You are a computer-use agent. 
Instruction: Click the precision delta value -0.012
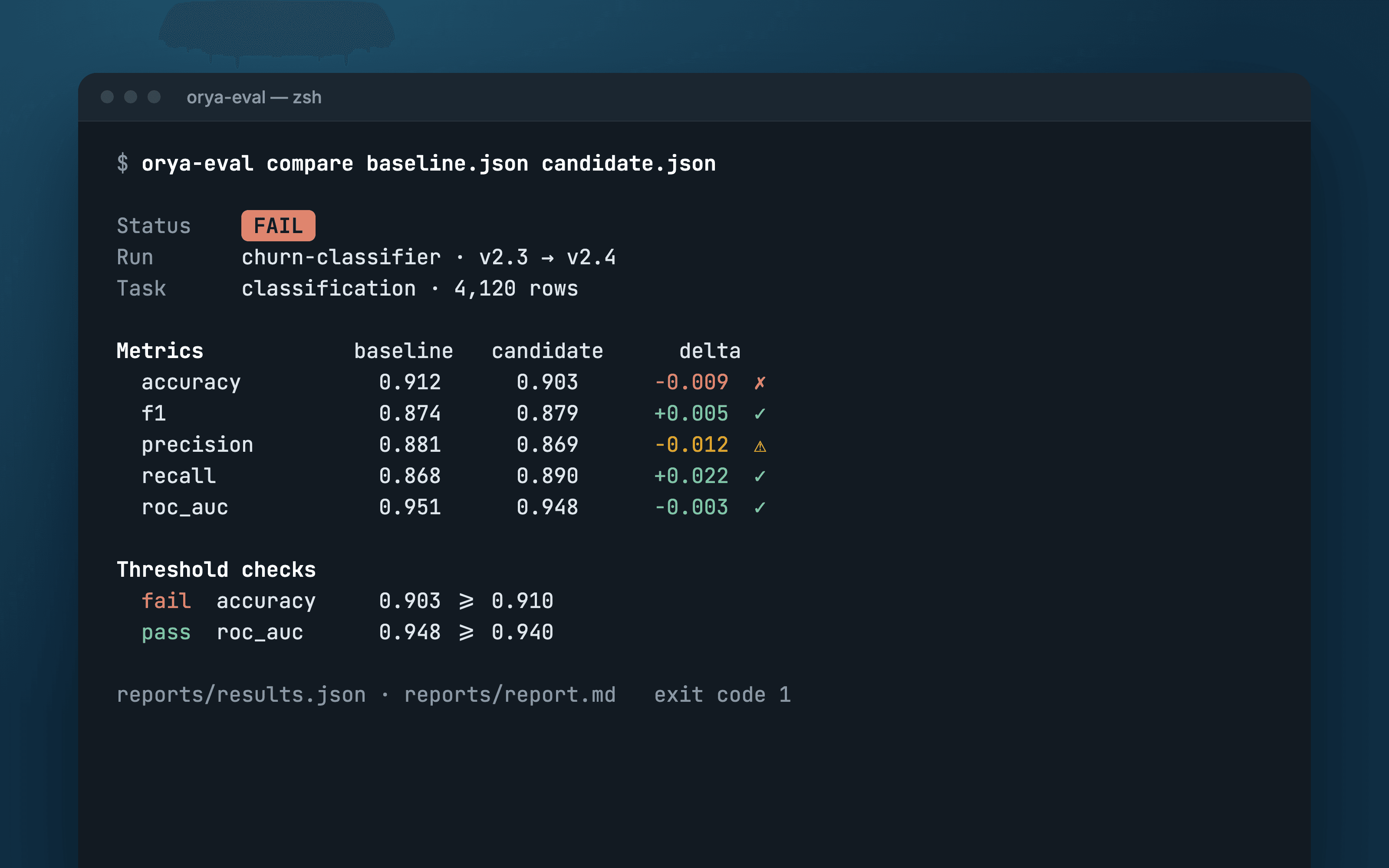coord(691,445)
